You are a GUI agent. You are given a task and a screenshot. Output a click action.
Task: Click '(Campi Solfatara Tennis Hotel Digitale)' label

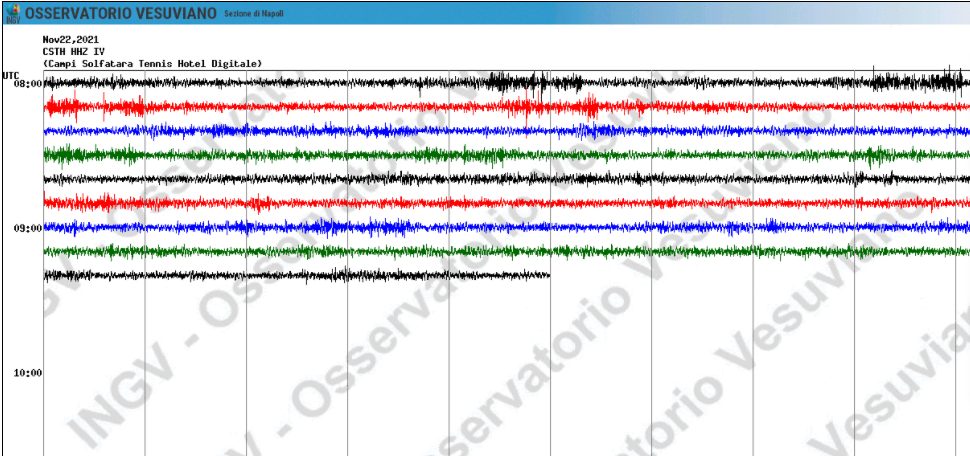point(152,64)
